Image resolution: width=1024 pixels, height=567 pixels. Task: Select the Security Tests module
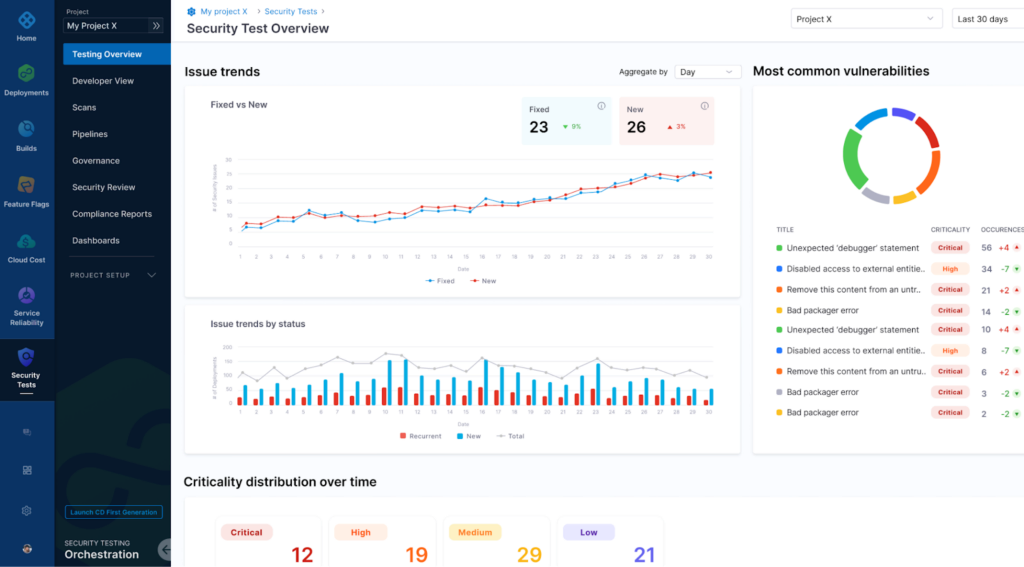coord(26,369)
